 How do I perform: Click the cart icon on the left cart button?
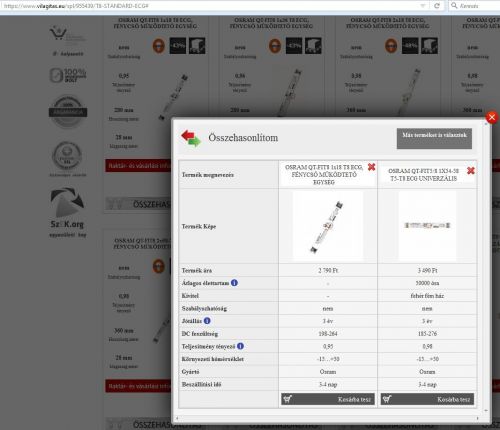(x=288, y=399)
